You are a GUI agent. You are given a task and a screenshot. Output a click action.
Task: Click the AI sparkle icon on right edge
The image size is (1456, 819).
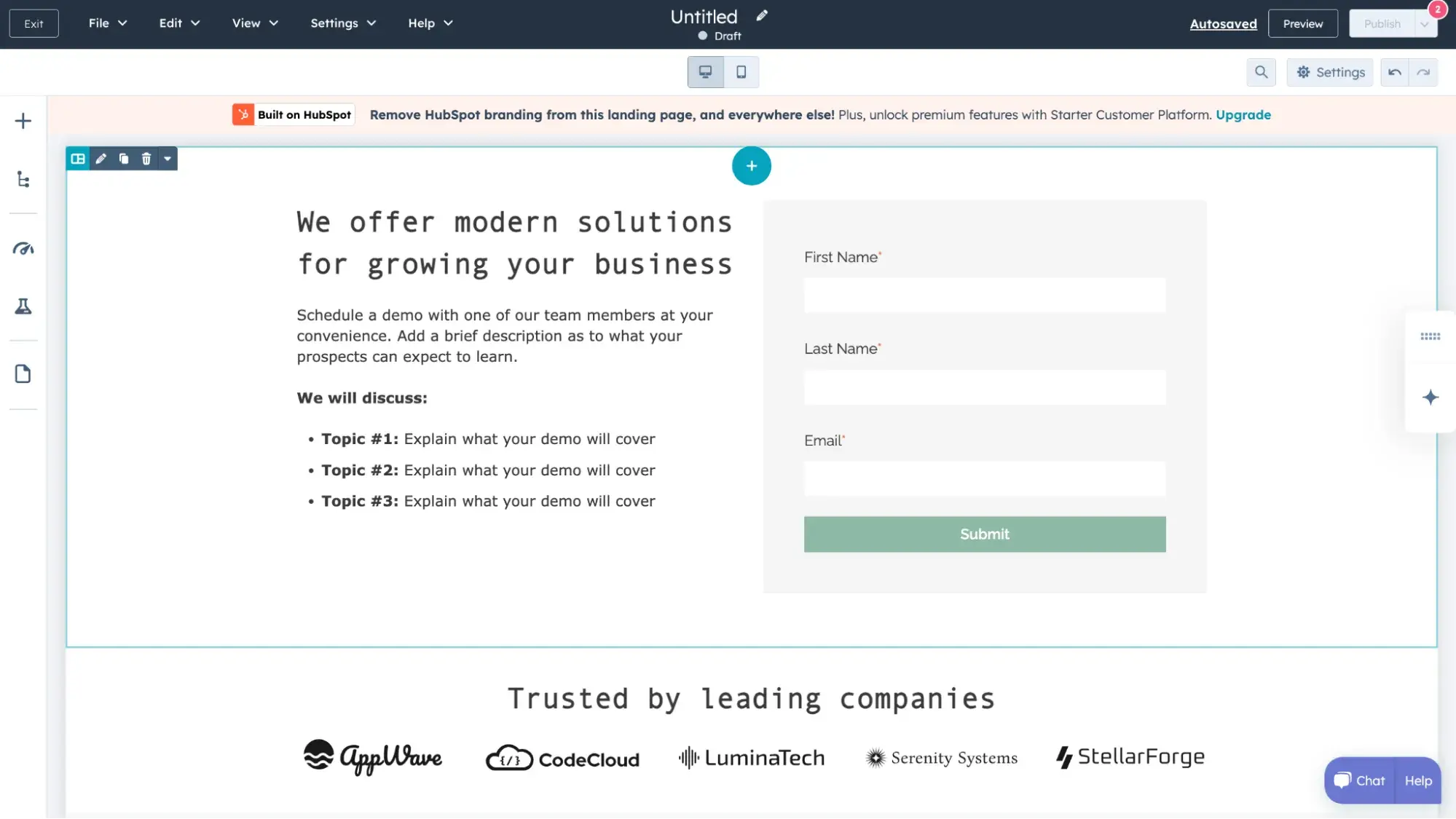[x=1431, y=397]
